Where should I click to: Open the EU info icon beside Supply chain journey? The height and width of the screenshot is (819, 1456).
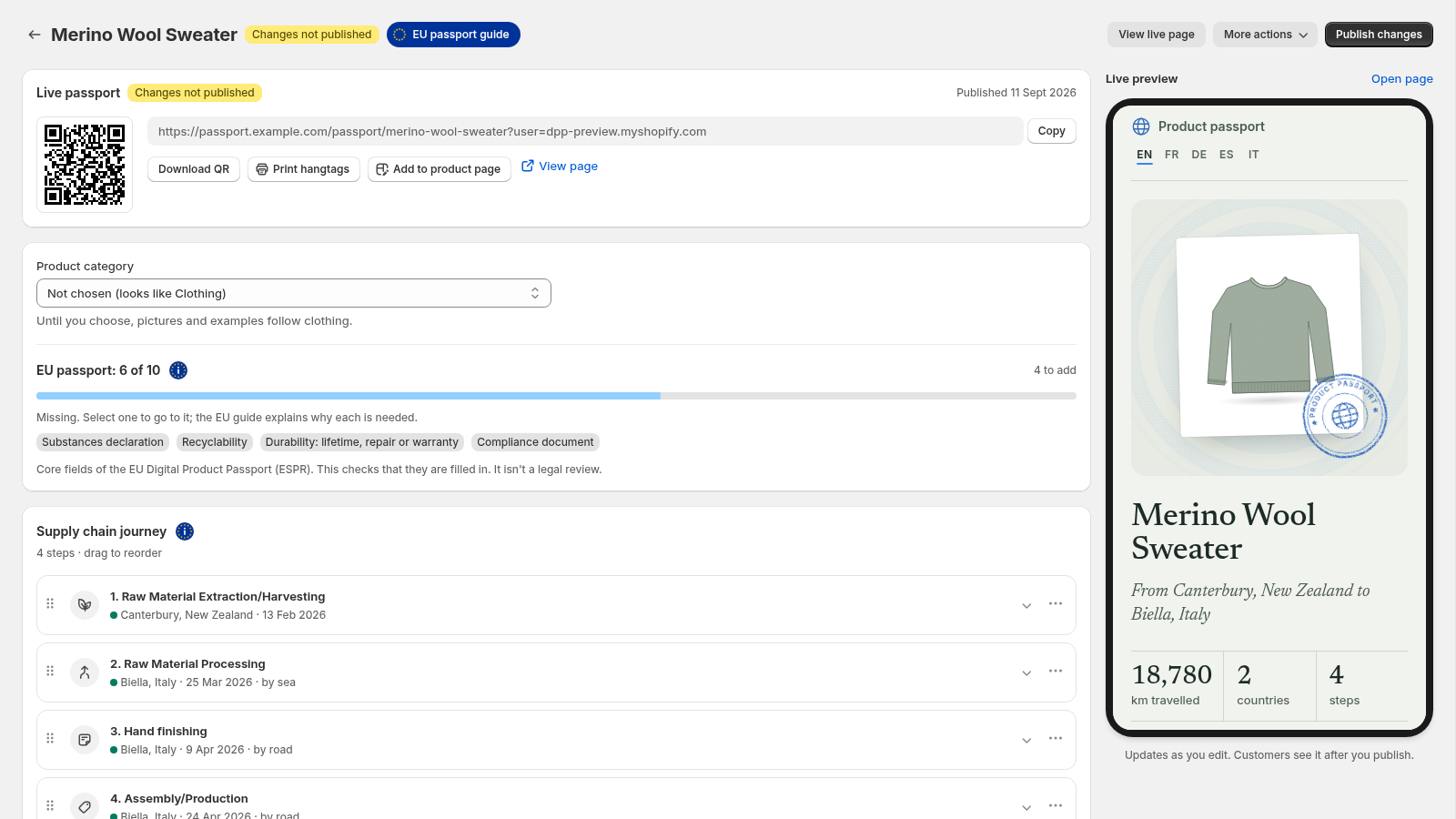pos(185,531)
